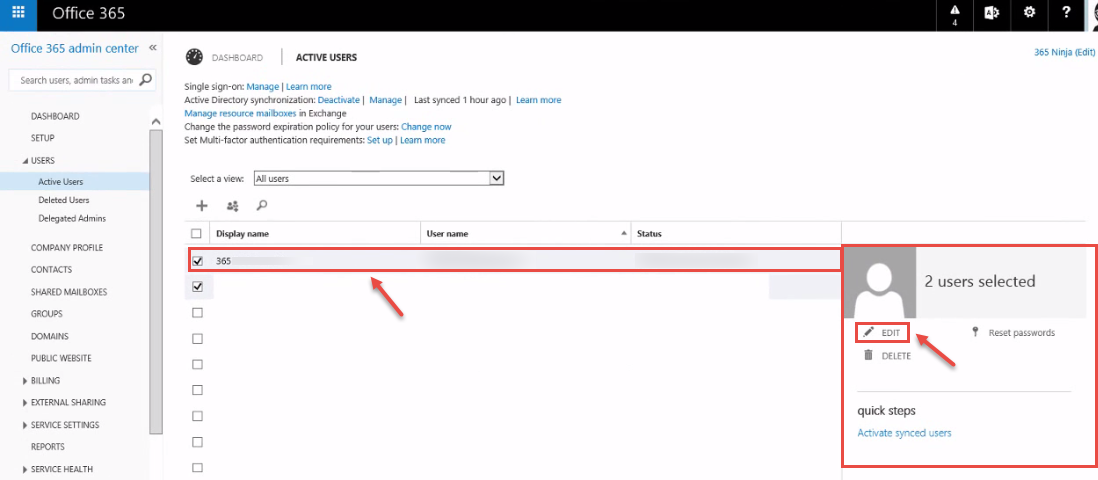Click the bulk add users icon

pyautogui.click(x=232, y=206)
